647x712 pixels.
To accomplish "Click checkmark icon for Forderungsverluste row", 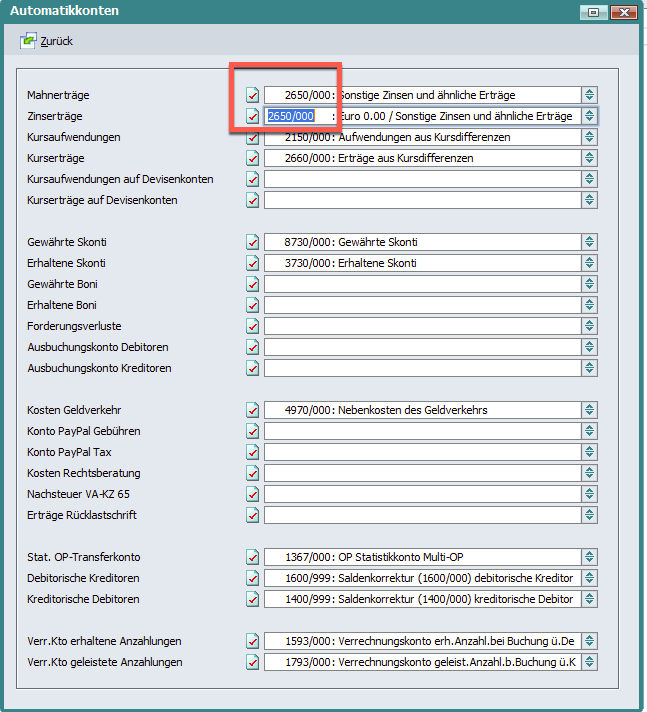I will tap(253, 327).
